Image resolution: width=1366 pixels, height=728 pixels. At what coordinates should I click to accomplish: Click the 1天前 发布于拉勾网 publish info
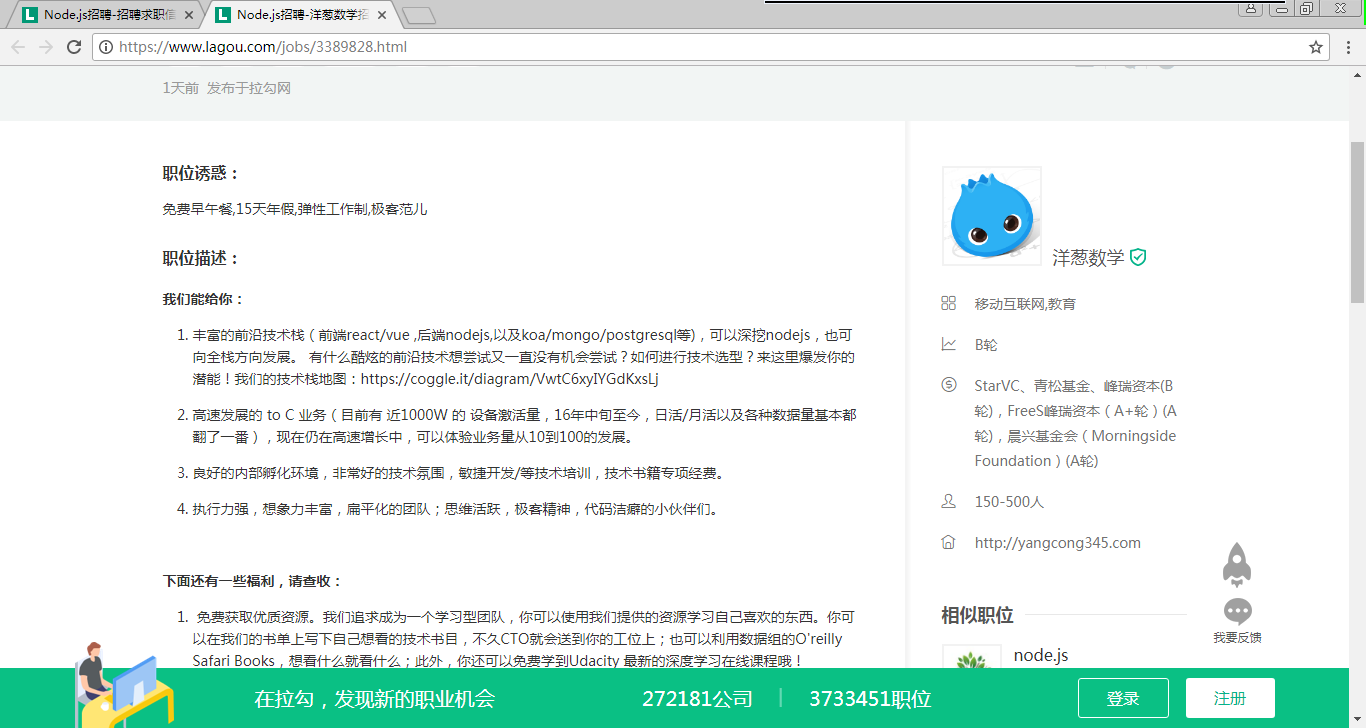tap(227, 88)
